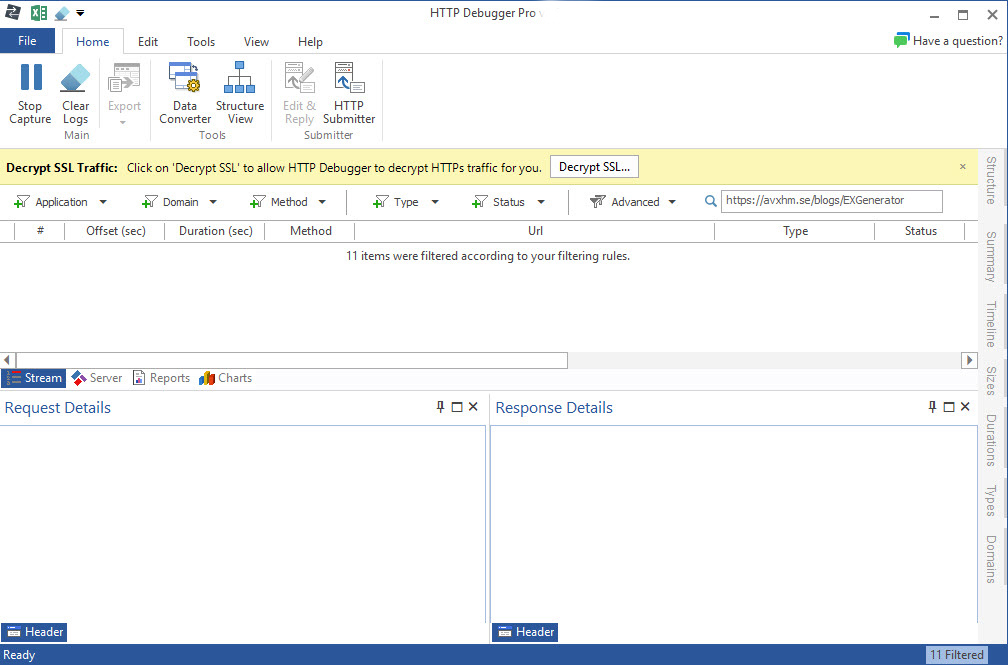Sort by the Duration (sec) column header

click(x=215, y=231)
